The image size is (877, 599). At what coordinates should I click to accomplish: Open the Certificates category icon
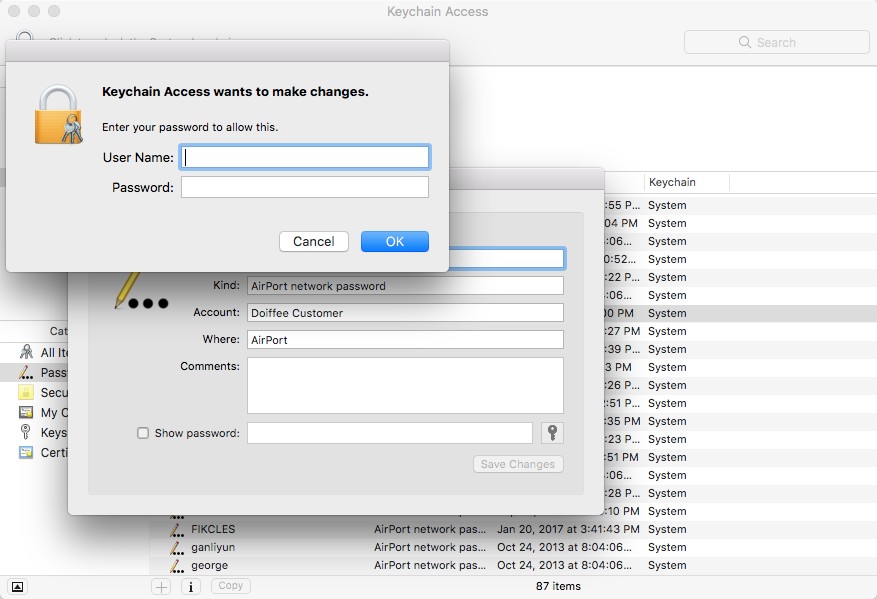pos(26,452)
